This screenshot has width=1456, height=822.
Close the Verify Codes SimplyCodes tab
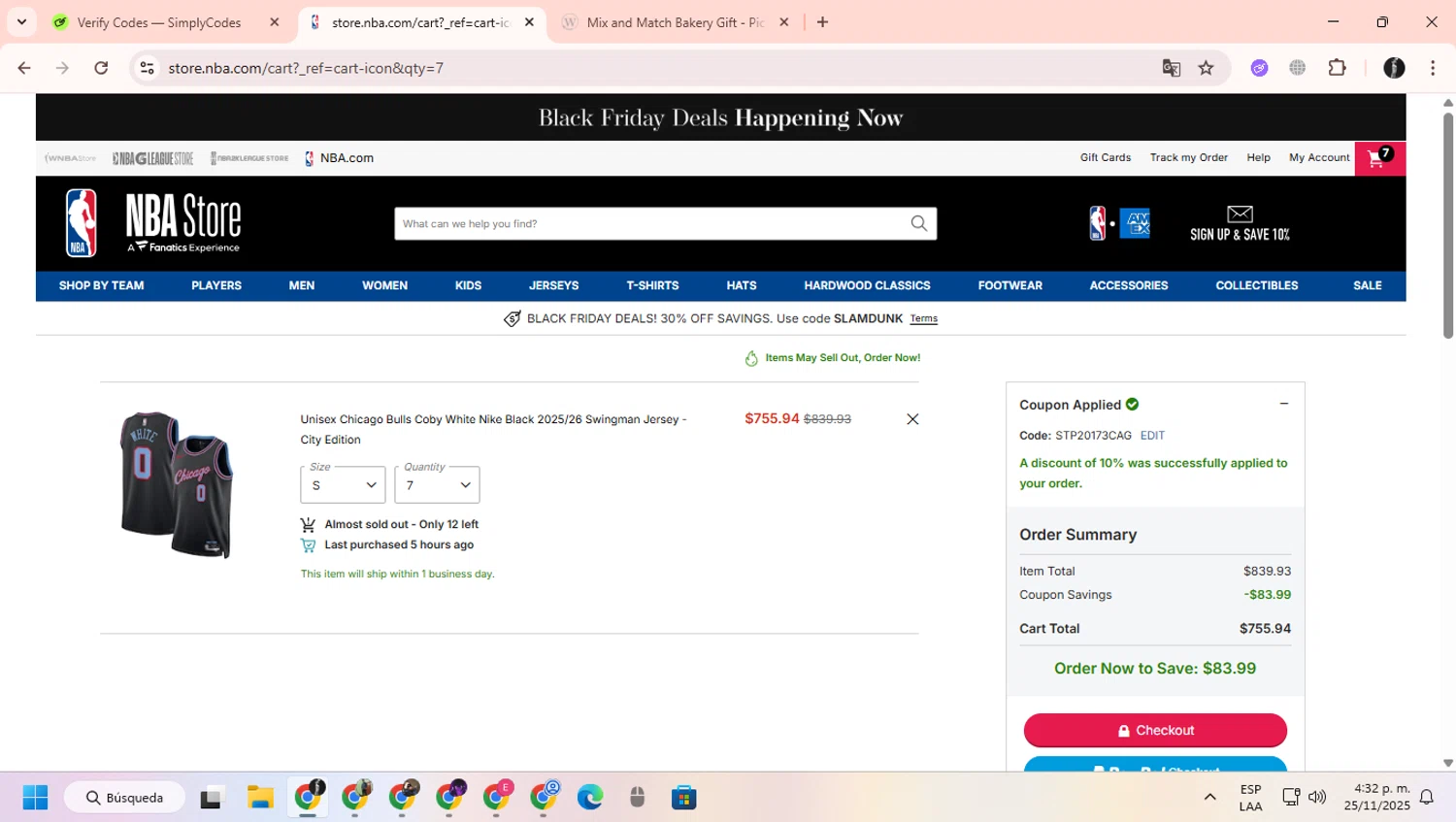pos(275,22)
